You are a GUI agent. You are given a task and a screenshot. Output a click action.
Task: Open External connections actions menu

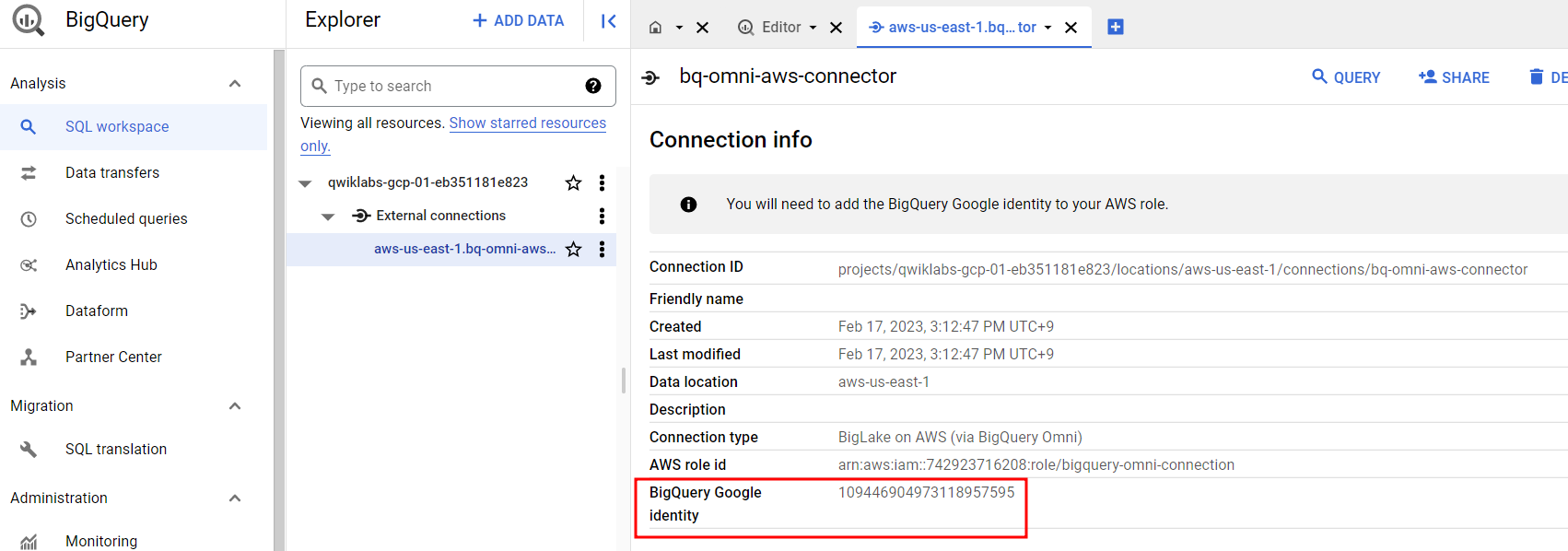(x=602, y=216)
